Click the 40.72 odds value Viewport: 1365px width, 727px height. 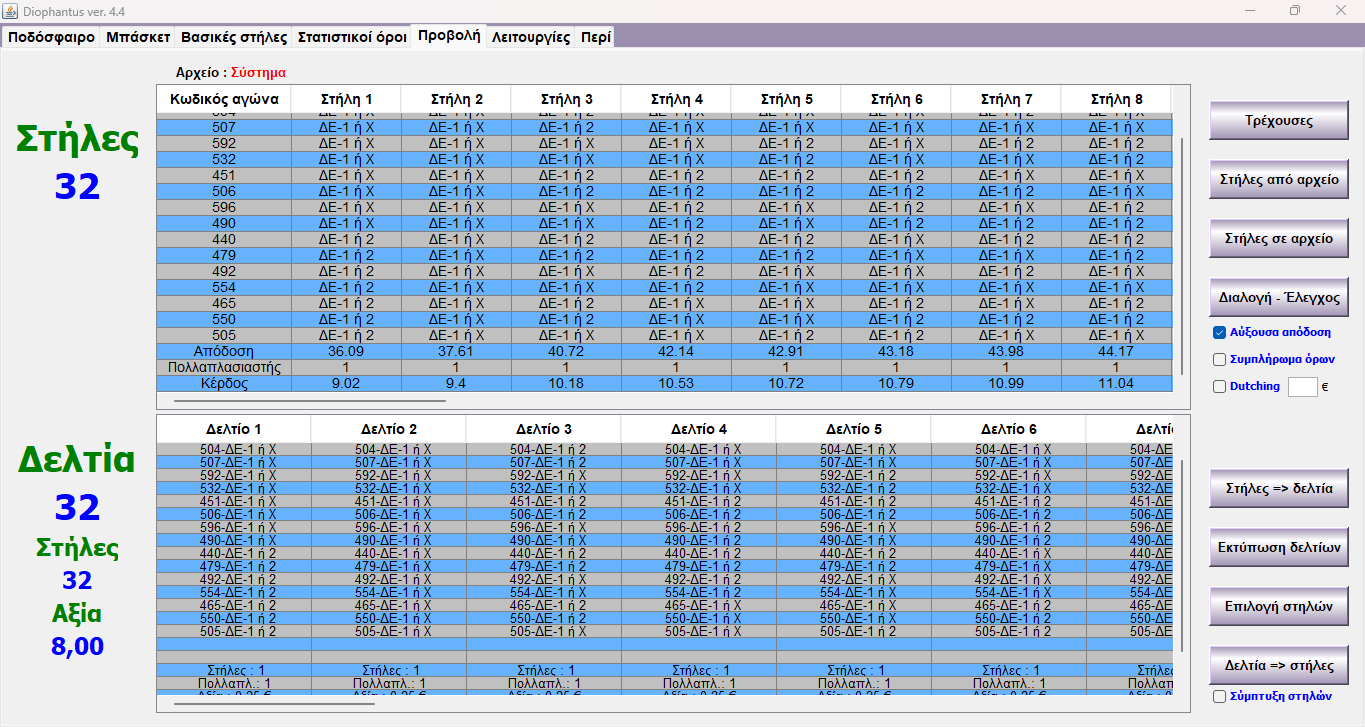pyautogui.click(x=566, y=351)
